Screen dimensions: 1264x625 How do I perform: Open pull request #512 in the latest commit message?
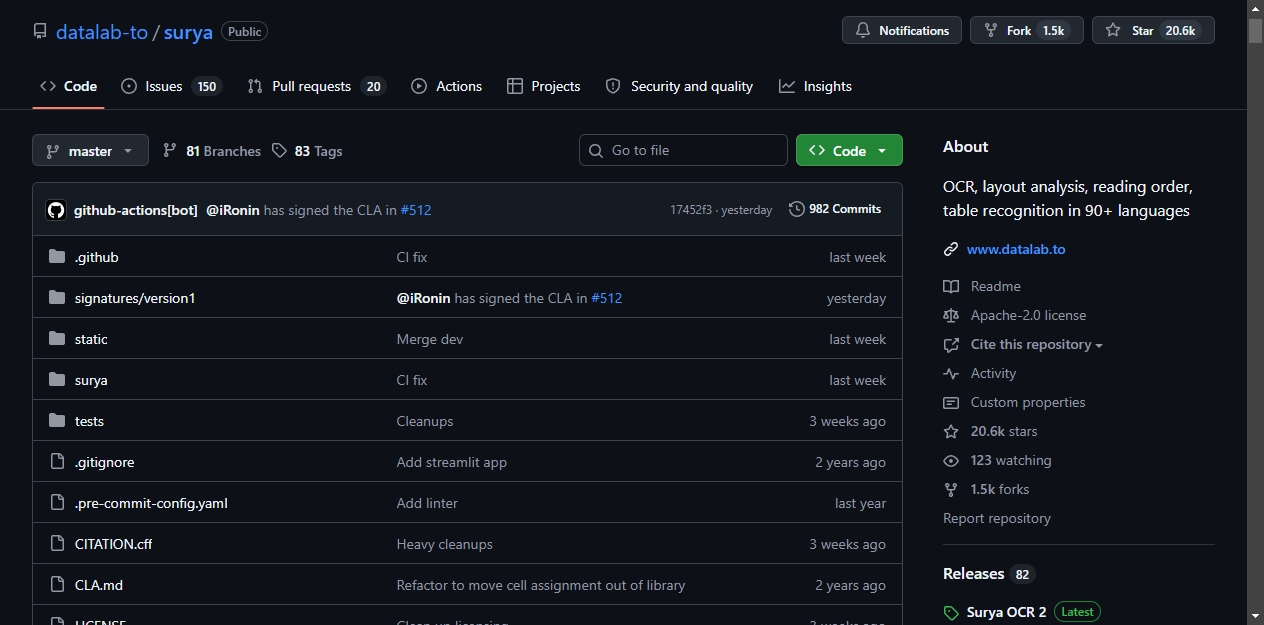pyautogui.click(x=416, y=210)
